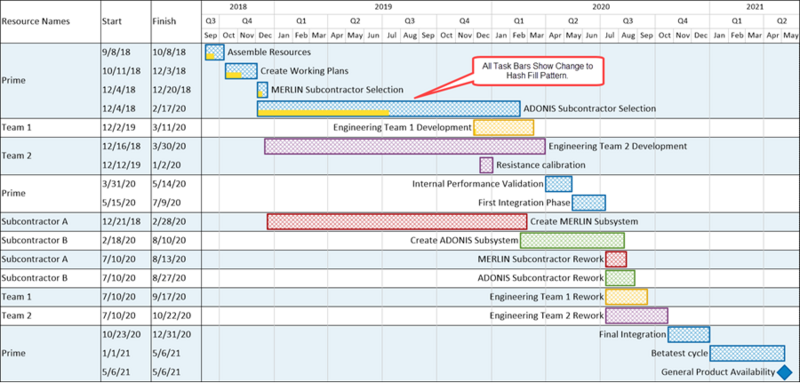Select the MERLIN Subcontractor Selection bar
The height and width of the screenshot is (383, 800).
pos(262,90)
